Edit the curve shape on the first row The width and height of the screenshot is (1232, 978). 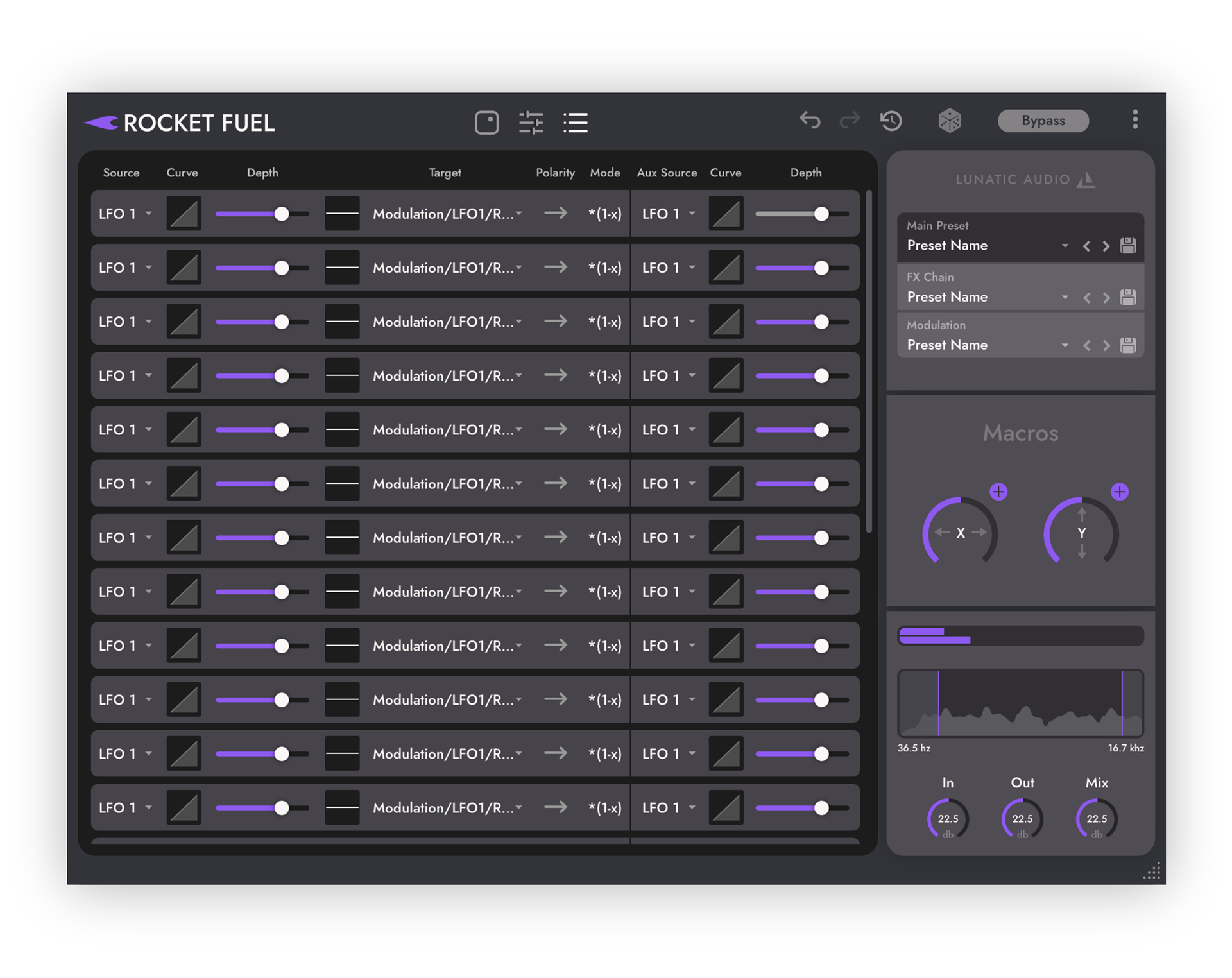184,213
